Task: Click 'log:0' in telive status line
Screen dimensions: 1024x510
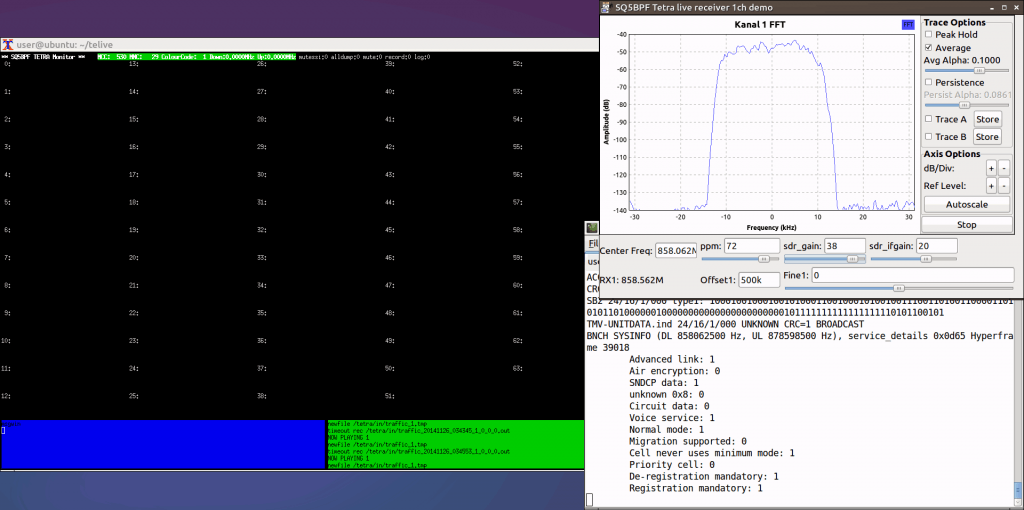Action: [423, 57]
